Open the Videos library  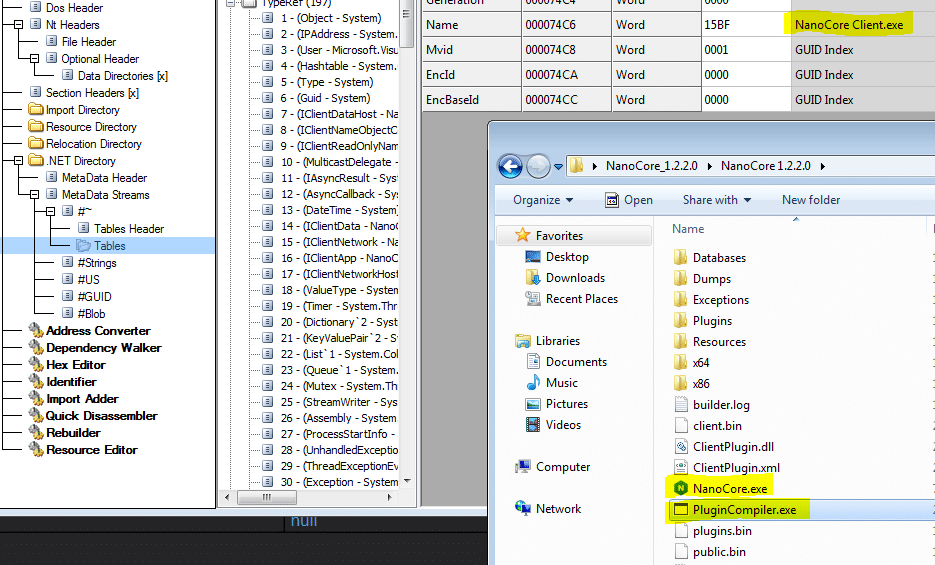point(563,425)
